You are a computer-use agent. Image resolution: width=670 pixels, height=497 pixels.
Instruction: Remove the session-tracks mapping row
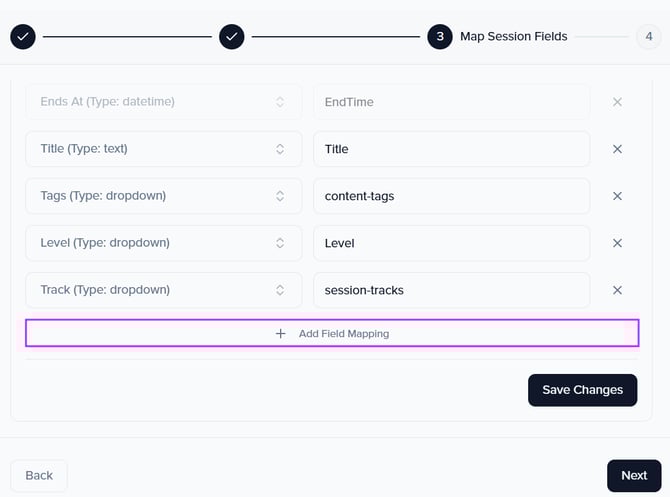coord(617,290)
